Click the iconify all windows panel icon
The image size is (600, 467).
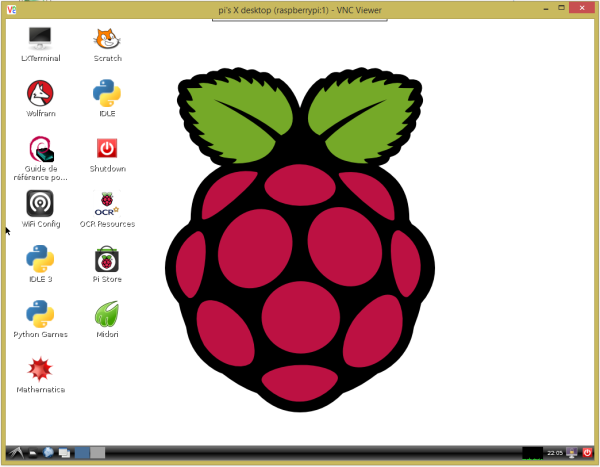[64, 453]
